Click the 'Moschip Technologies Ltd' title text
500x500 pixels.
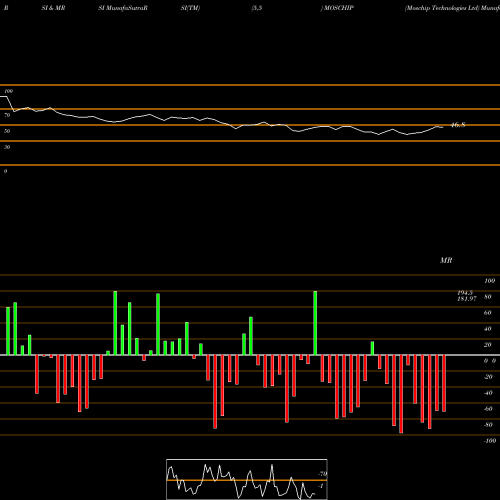(442, 8)
